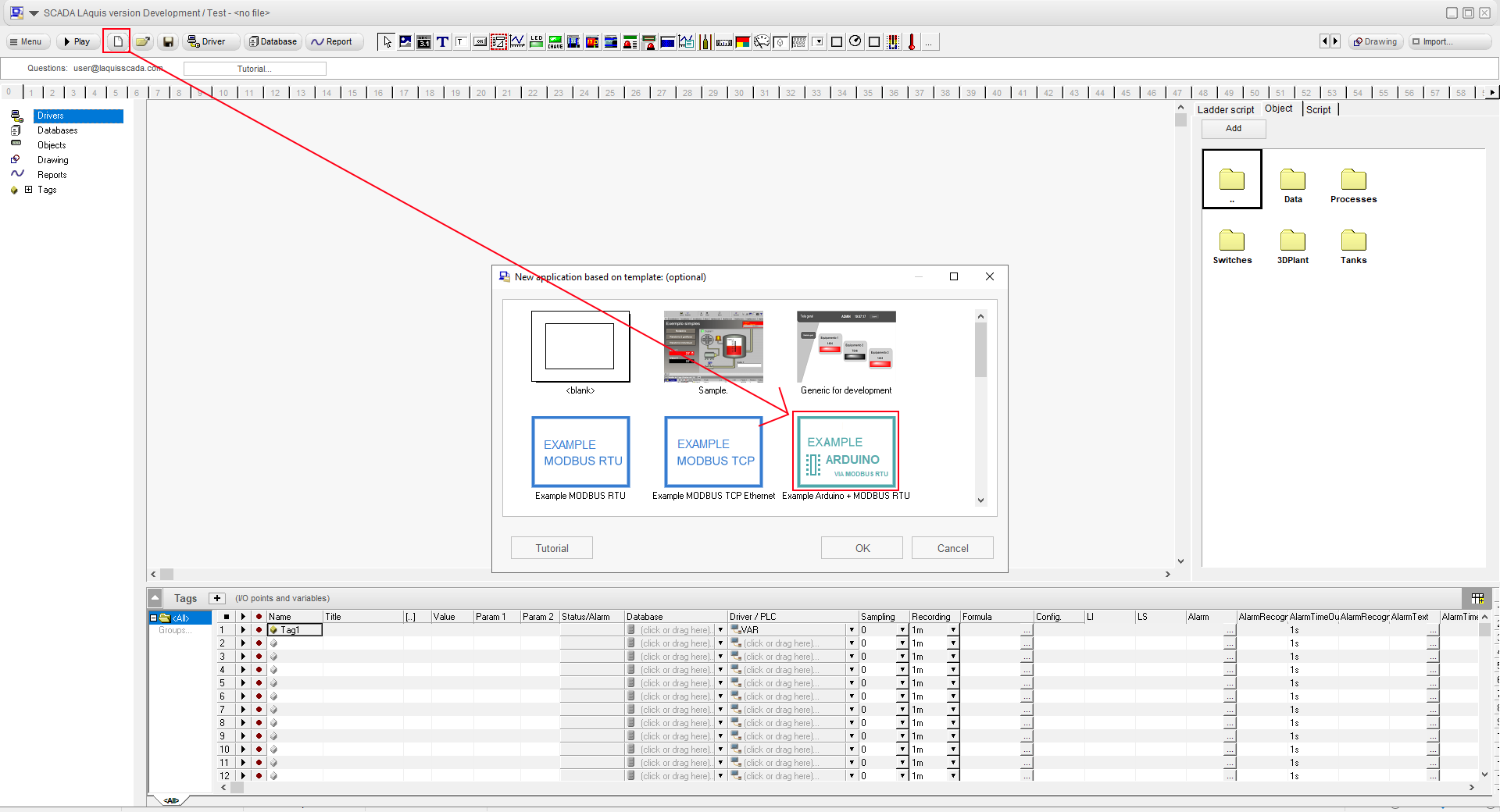Click the Play button in toolbar
The height and width of the screenshot is (812, 1500).
coord(77,41)
